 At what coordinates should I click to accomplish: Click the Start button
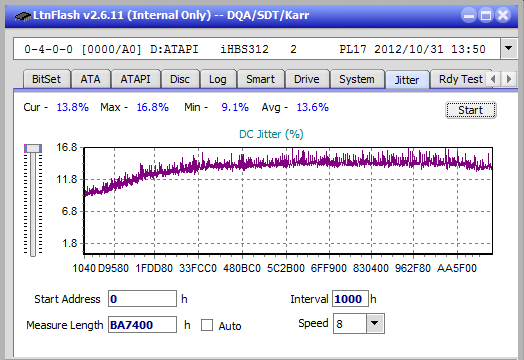click(x=471, y=110)
